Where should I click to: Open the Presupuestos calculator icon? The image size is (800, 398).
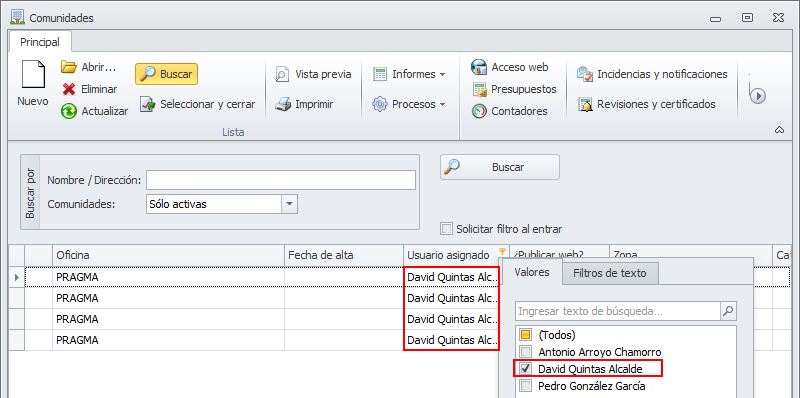(479, 89)
